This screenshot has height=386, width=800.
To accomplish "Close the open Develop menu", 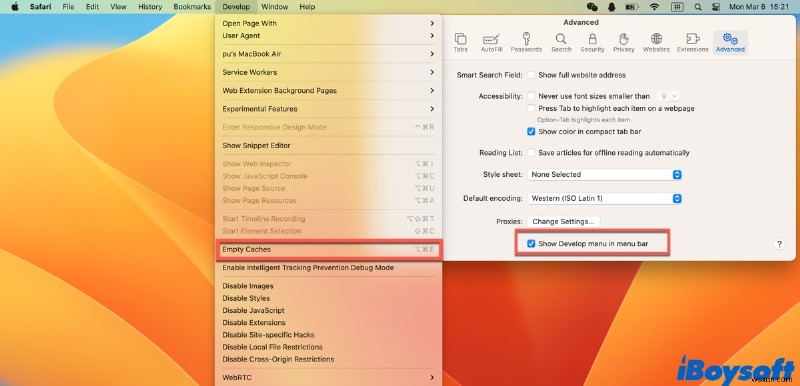I will (x=236, y=7).
